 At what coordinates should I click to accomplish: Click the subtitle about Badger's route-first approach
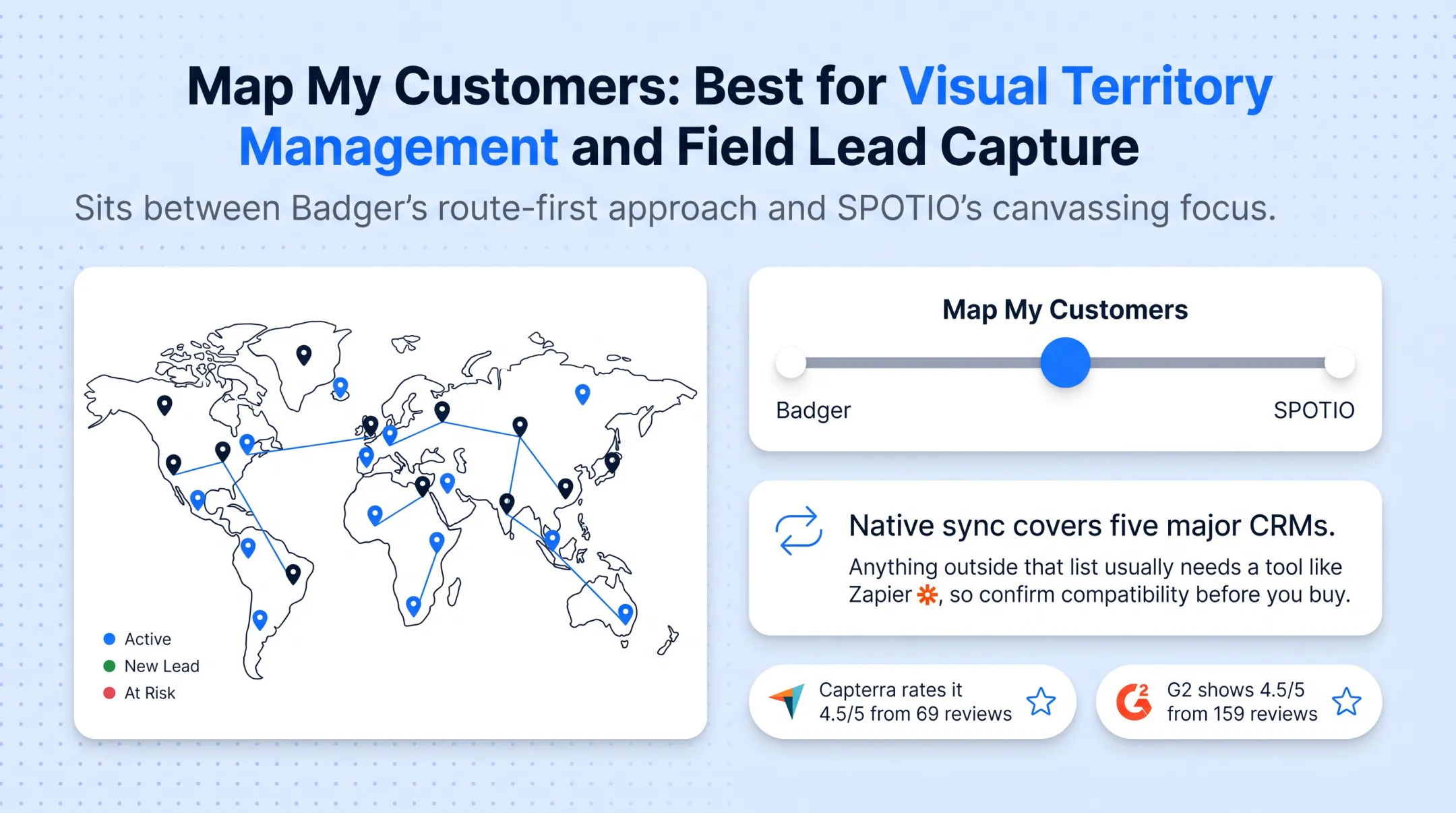tap(675, 208)
